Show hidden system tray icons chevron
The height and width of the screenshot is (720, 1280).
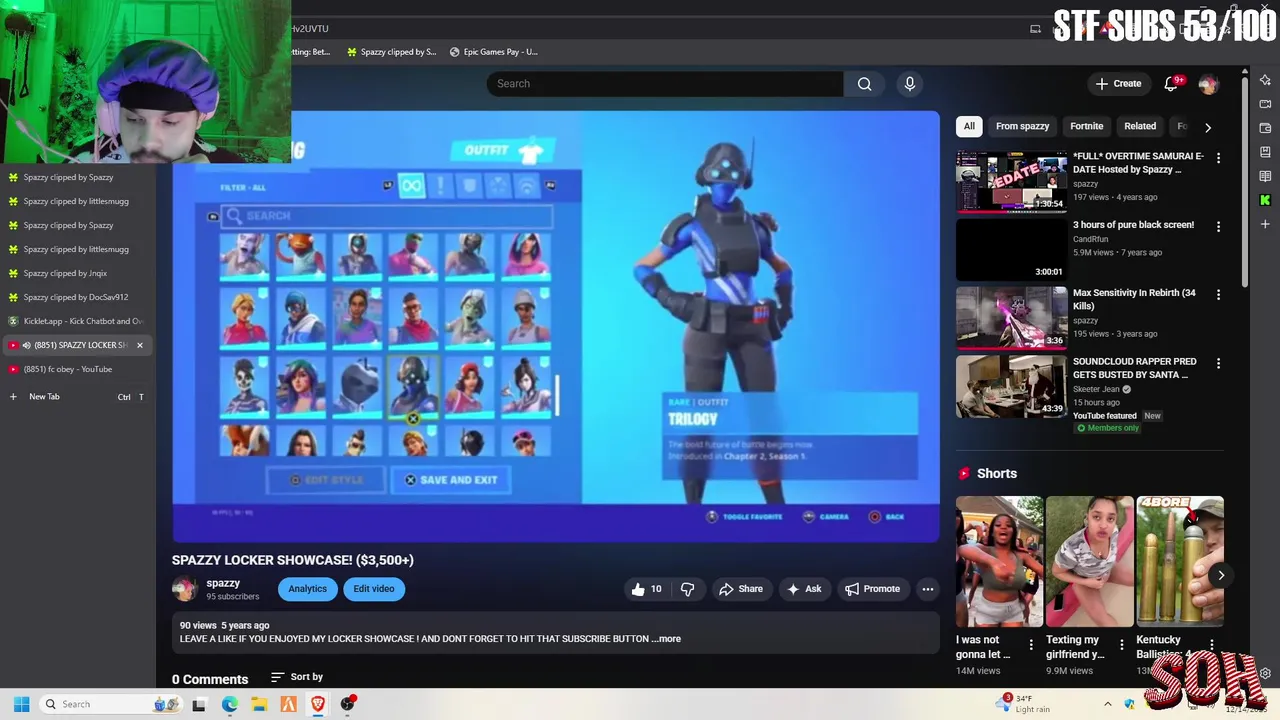click(1107, 704)
